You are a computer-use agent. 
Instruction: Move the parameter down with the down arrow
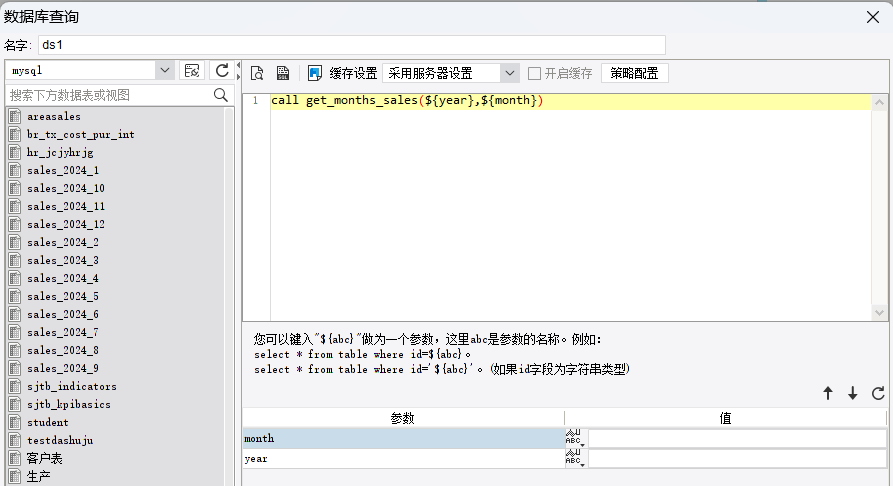coord(852,394)
